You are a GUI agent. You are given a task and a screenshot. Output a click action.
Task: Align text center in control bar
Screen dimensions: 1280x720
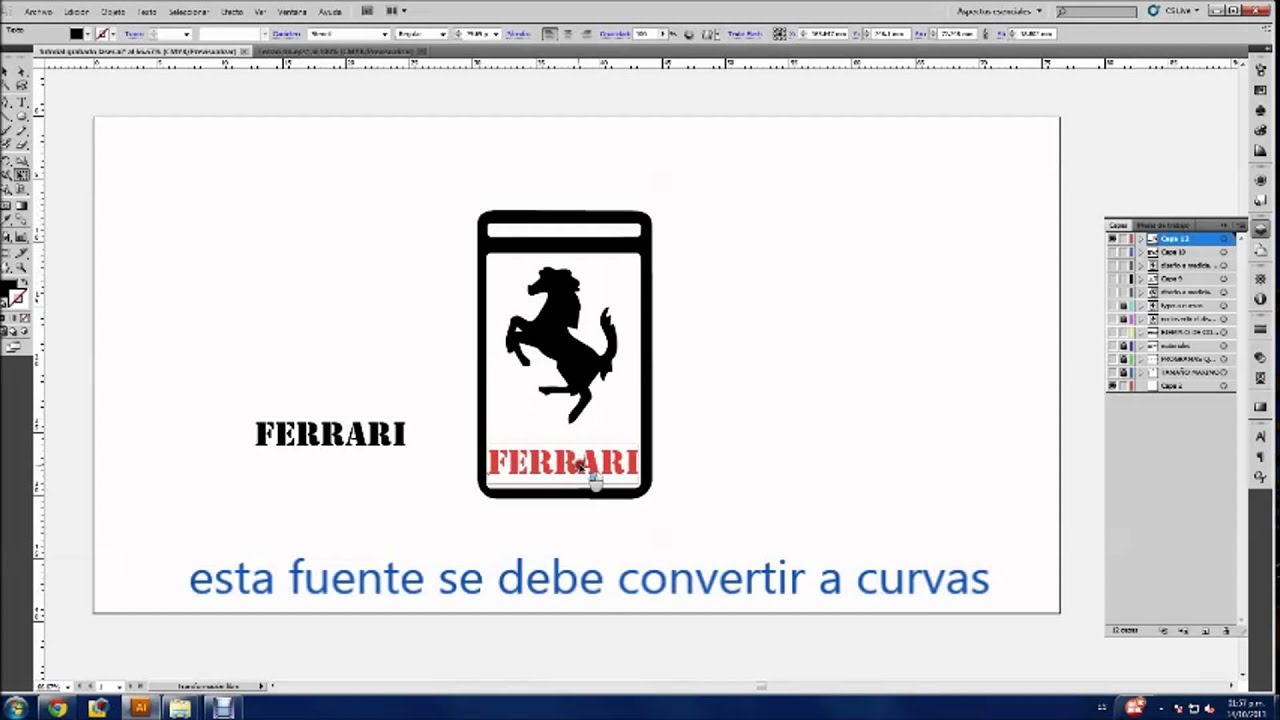click(x=567, y=33)
